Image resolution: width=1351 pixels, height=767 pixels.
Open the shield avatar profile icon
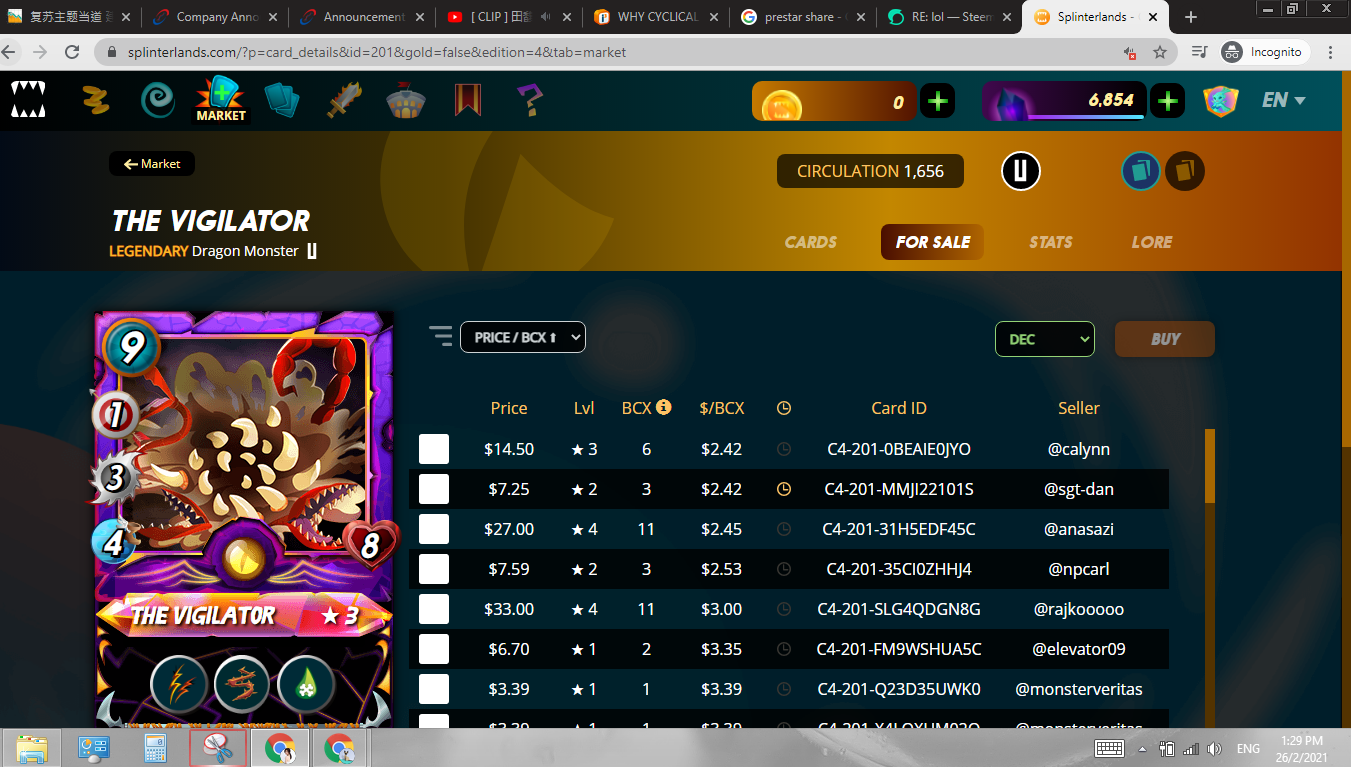[1220, 101]
